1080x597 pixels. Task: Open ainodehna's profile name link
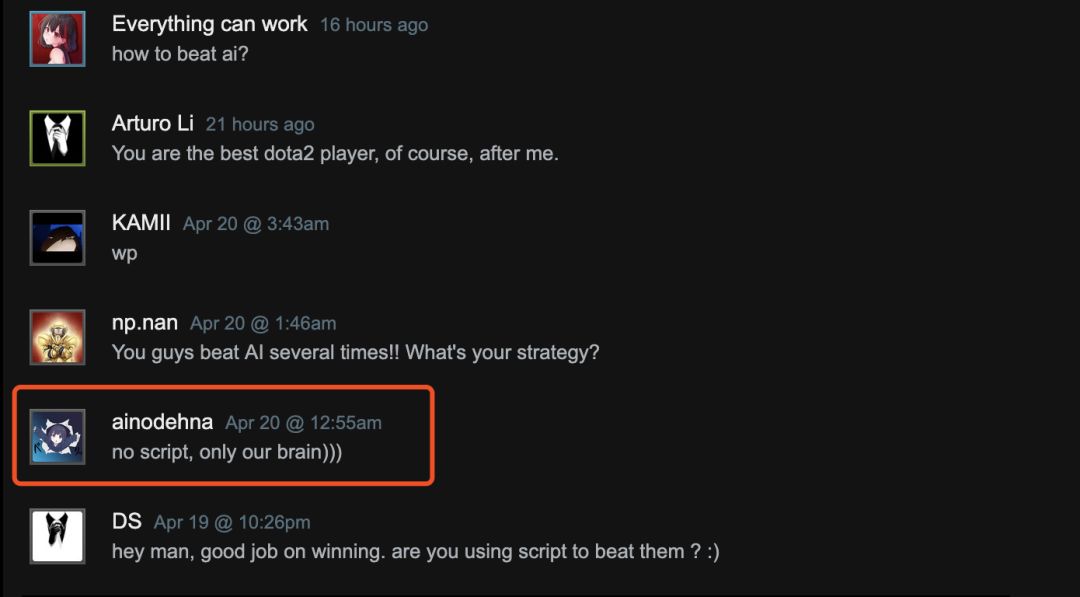[x=162, y=422]
